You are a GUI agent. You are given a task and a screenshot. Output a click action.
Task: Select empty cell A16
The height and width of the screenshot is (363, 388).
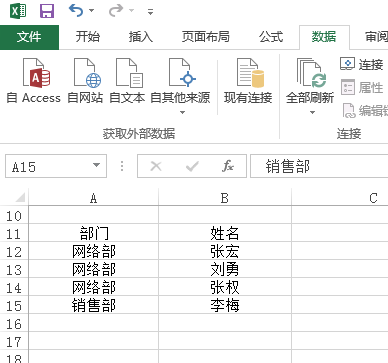[94, 323]
